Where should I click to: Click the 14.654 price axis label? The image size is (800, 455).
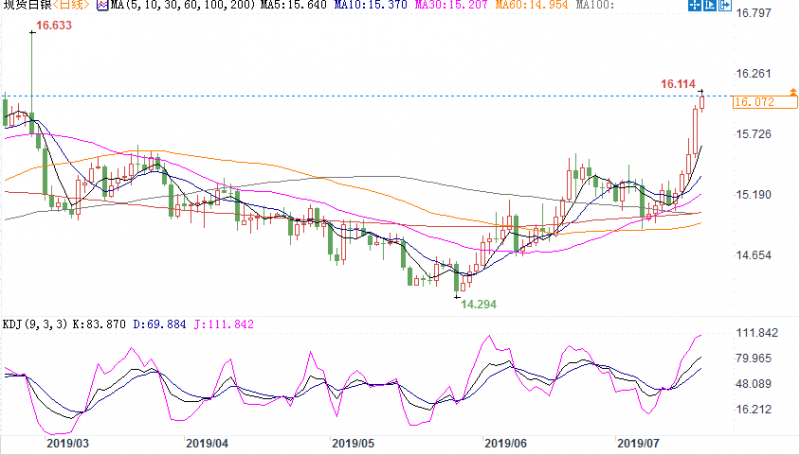(753, 256)
